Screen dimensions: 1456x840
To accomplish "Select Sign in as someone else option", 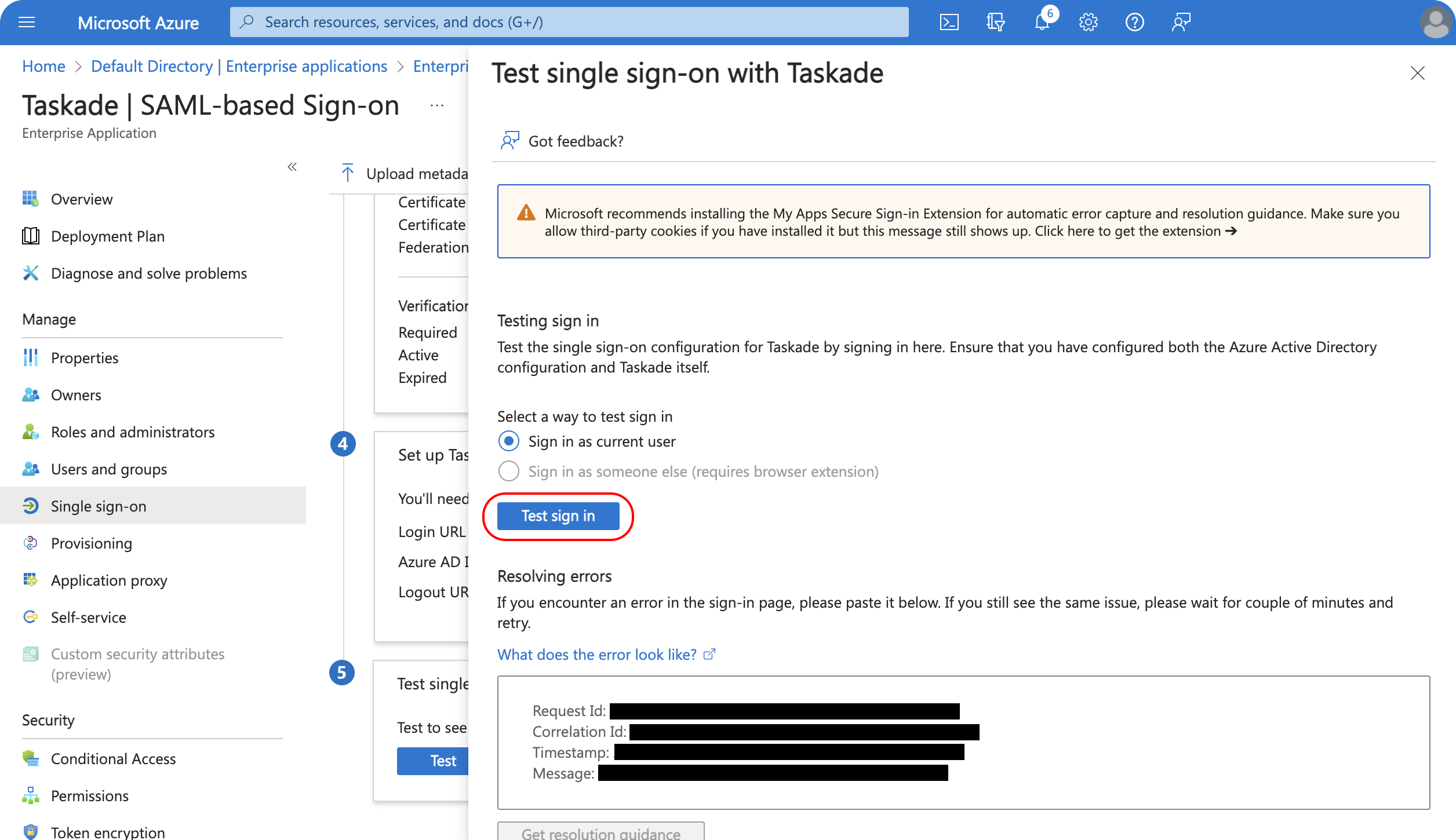I will [x=509, y=472].
